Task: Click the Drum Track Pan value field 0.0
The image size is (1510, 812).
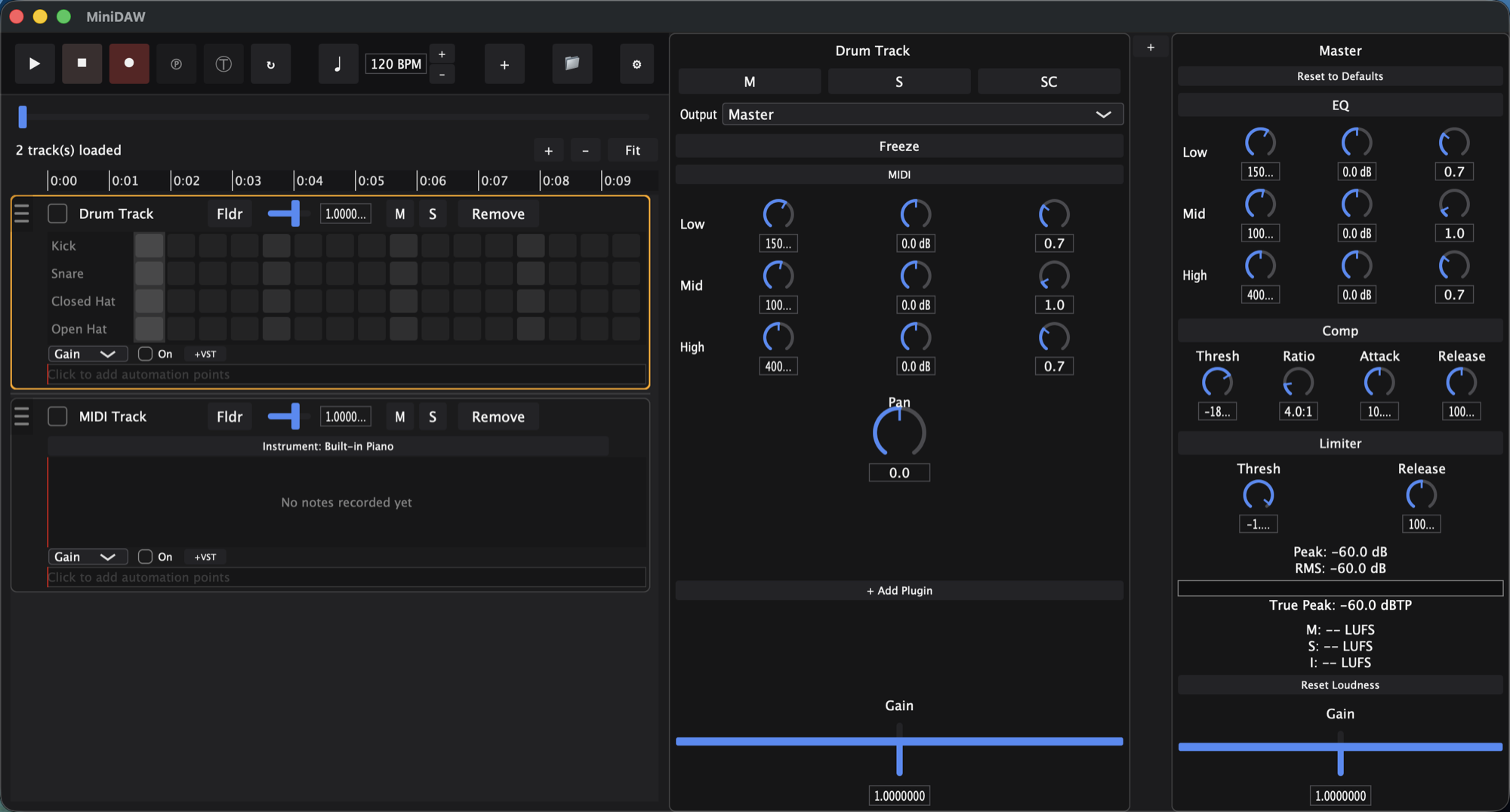Action: pos(899,473)
